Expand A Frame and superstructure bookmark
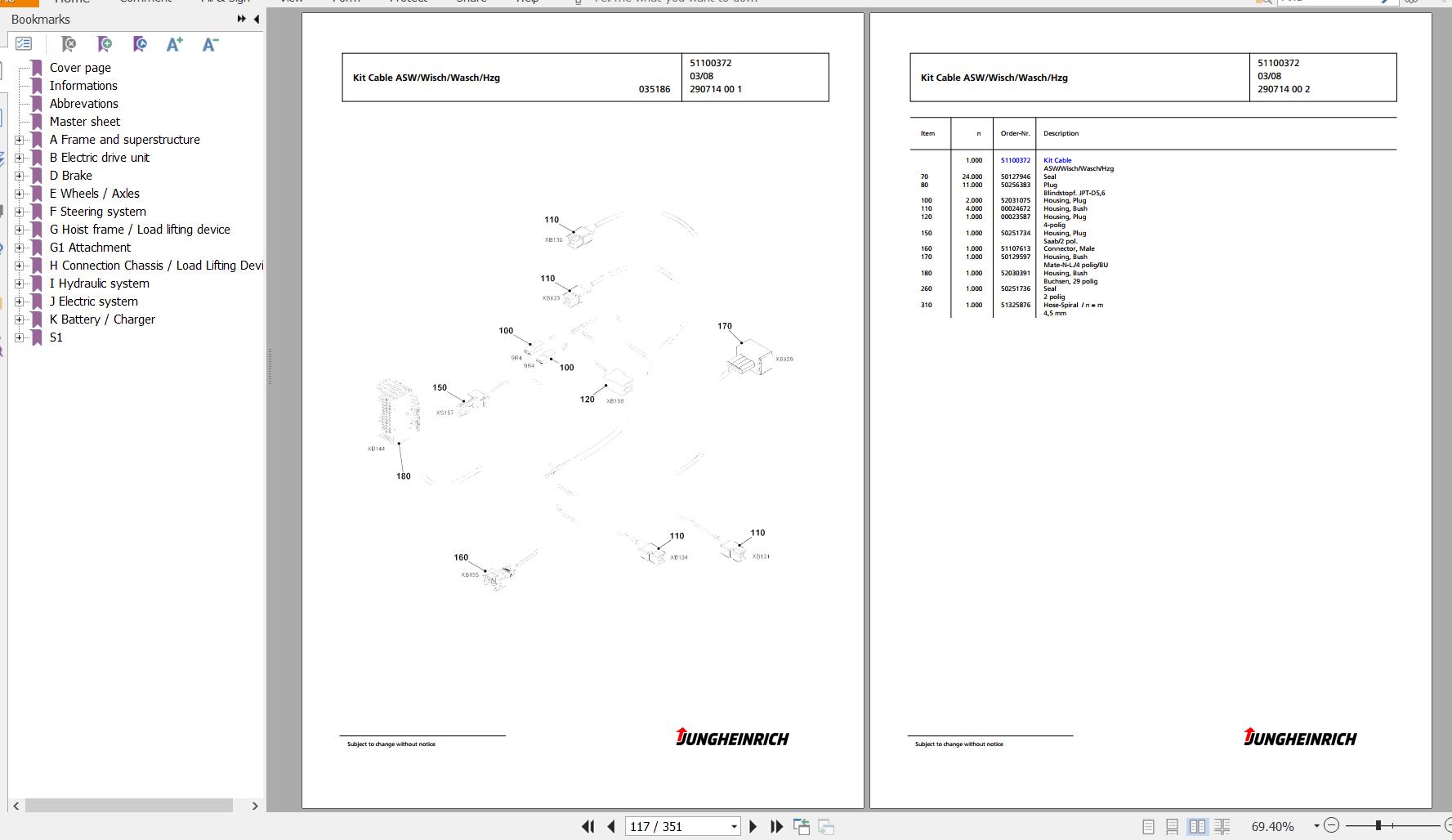The image size is (1452, 840). tap(20, 140)
